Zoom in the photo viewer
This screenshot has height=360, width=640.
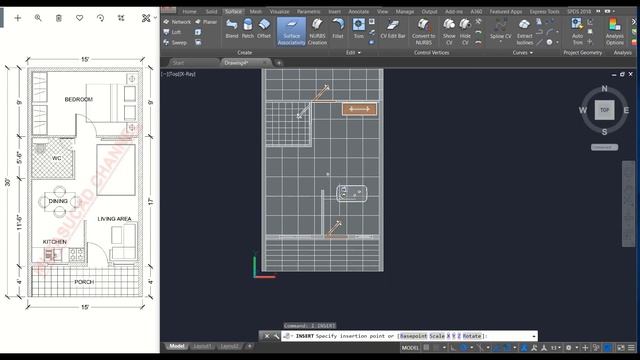click(38, 18)
